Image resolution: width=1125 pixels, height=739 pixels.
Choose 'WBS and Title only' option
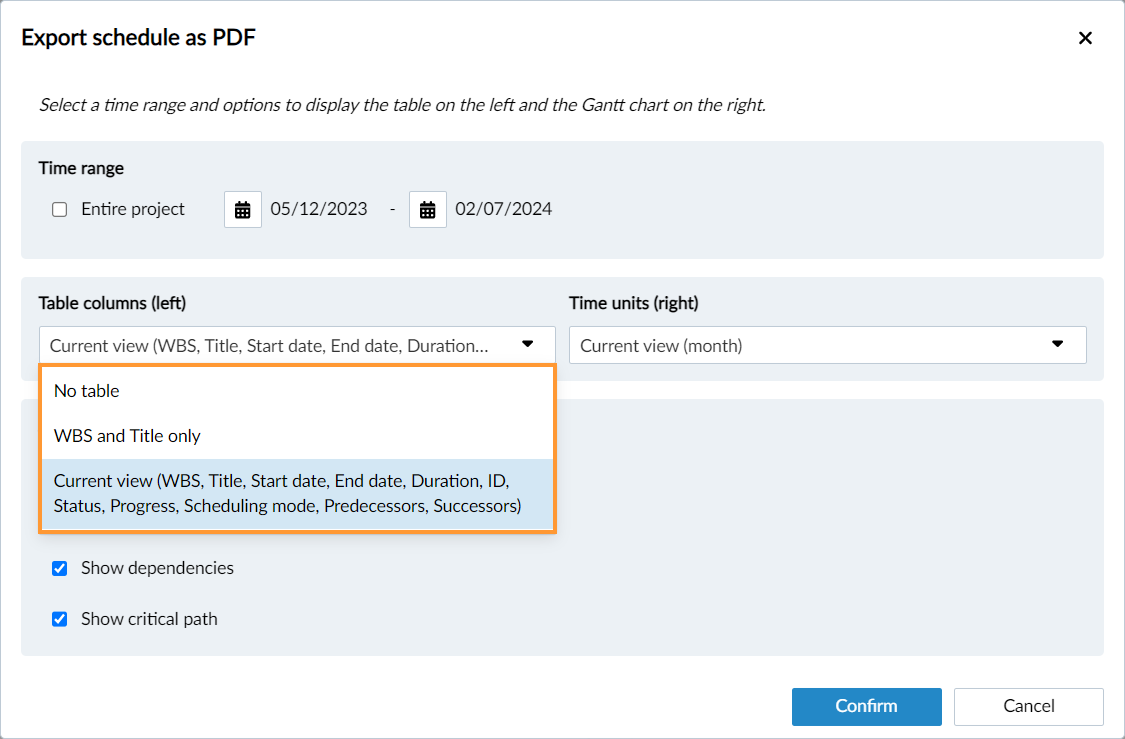[127, 436]
